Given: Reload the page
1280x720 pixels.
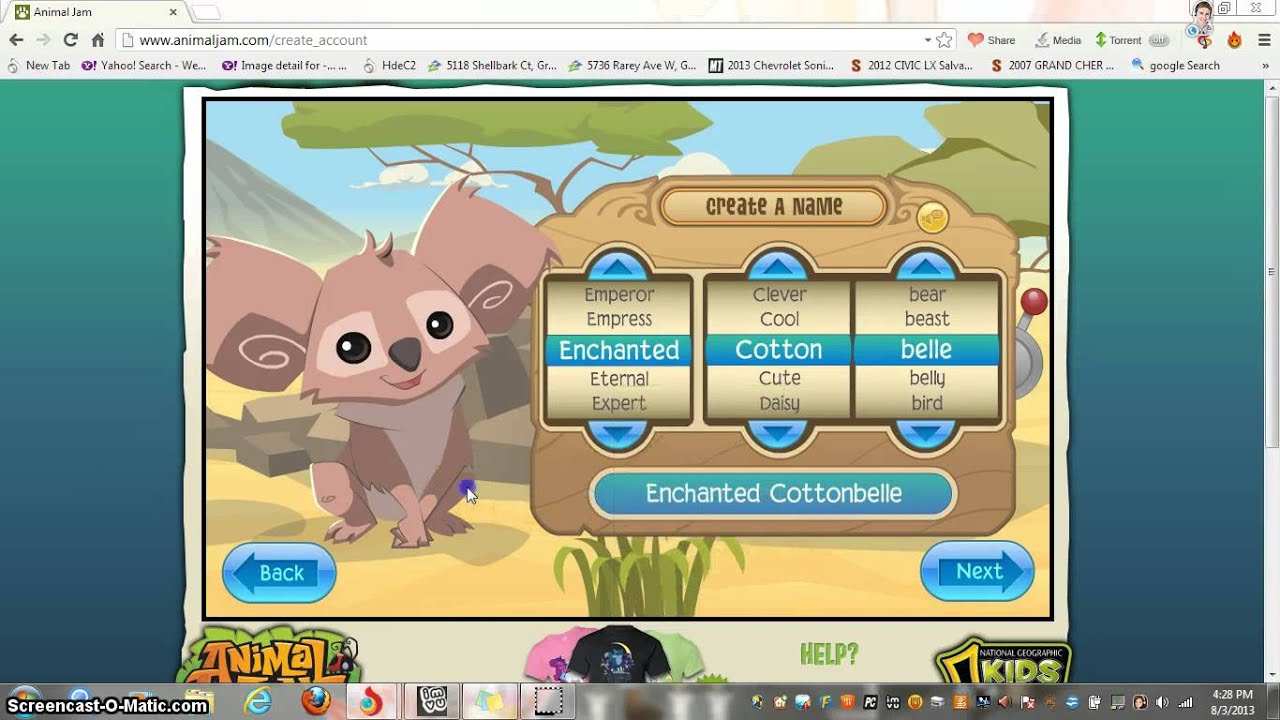Looking at the screenshot, I should (x=70, y=40).
